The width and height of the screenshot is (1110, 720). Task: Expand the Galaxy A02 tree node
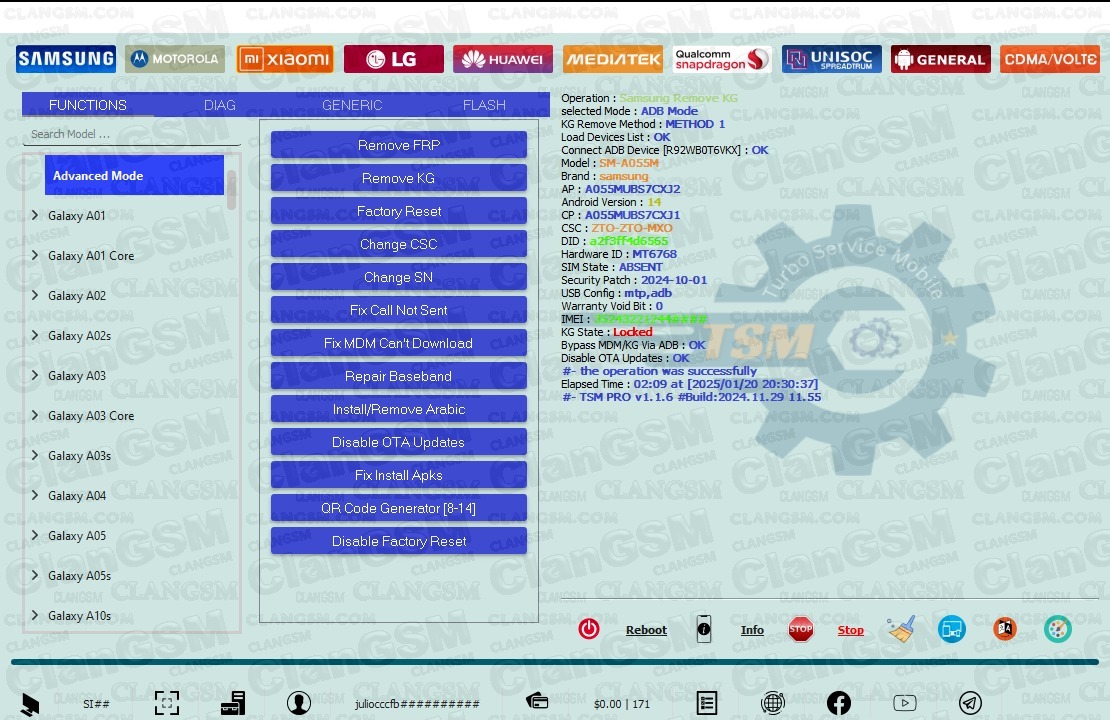[35, 295]
